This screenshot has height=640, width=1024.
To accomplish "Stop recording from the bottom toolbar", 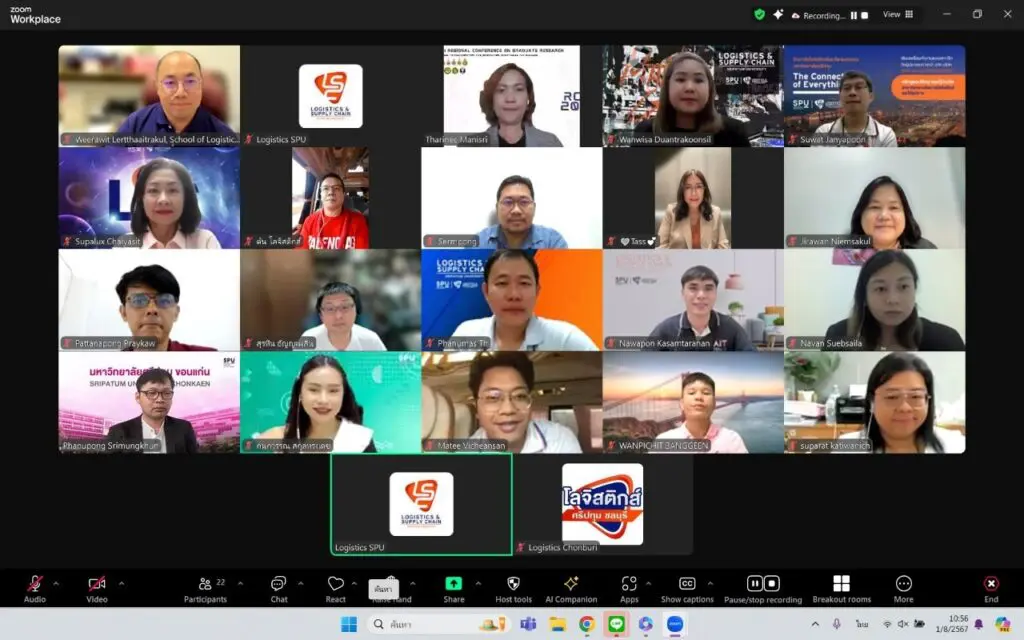I will point(771,583).
